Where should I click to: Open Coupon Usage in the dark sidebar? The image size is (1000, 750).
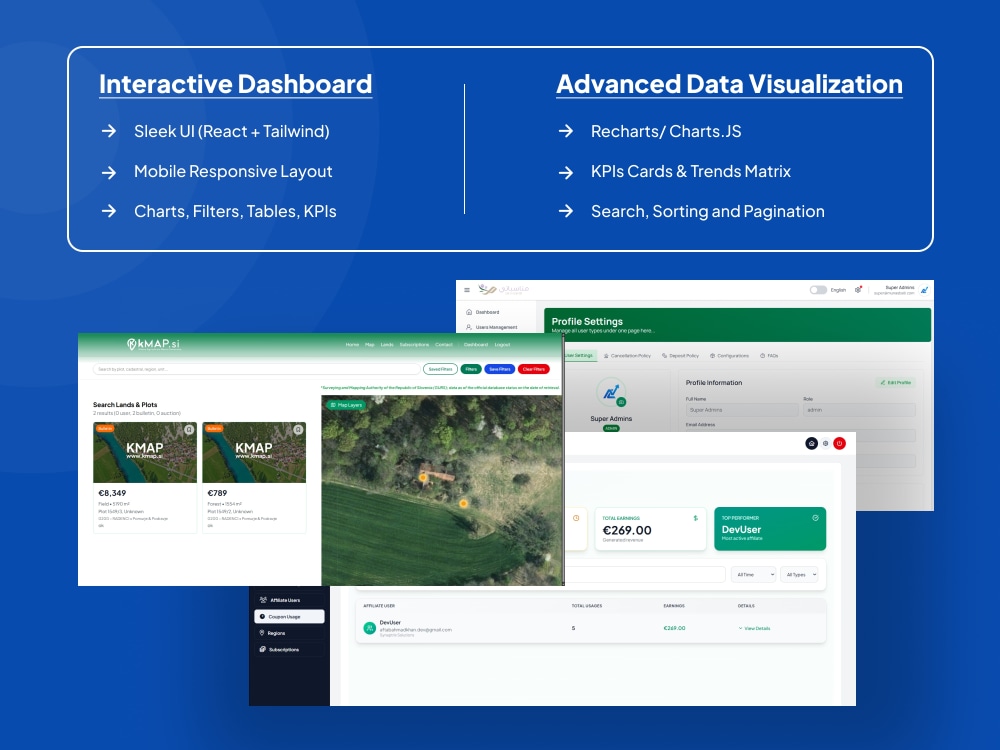pyautogui.click(x=289, y=617)
